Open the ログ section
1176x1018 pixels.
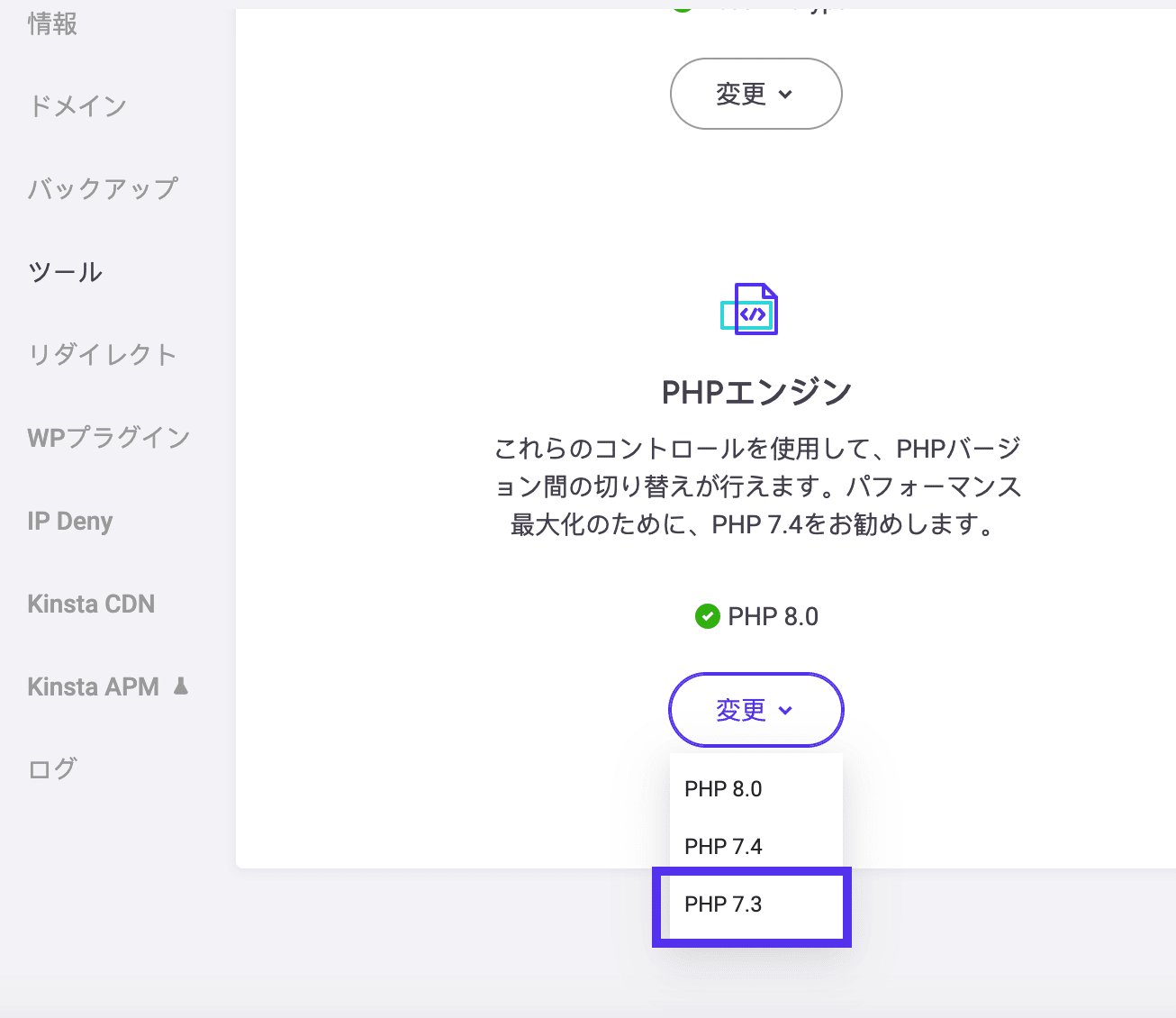(x=51, y=768)
